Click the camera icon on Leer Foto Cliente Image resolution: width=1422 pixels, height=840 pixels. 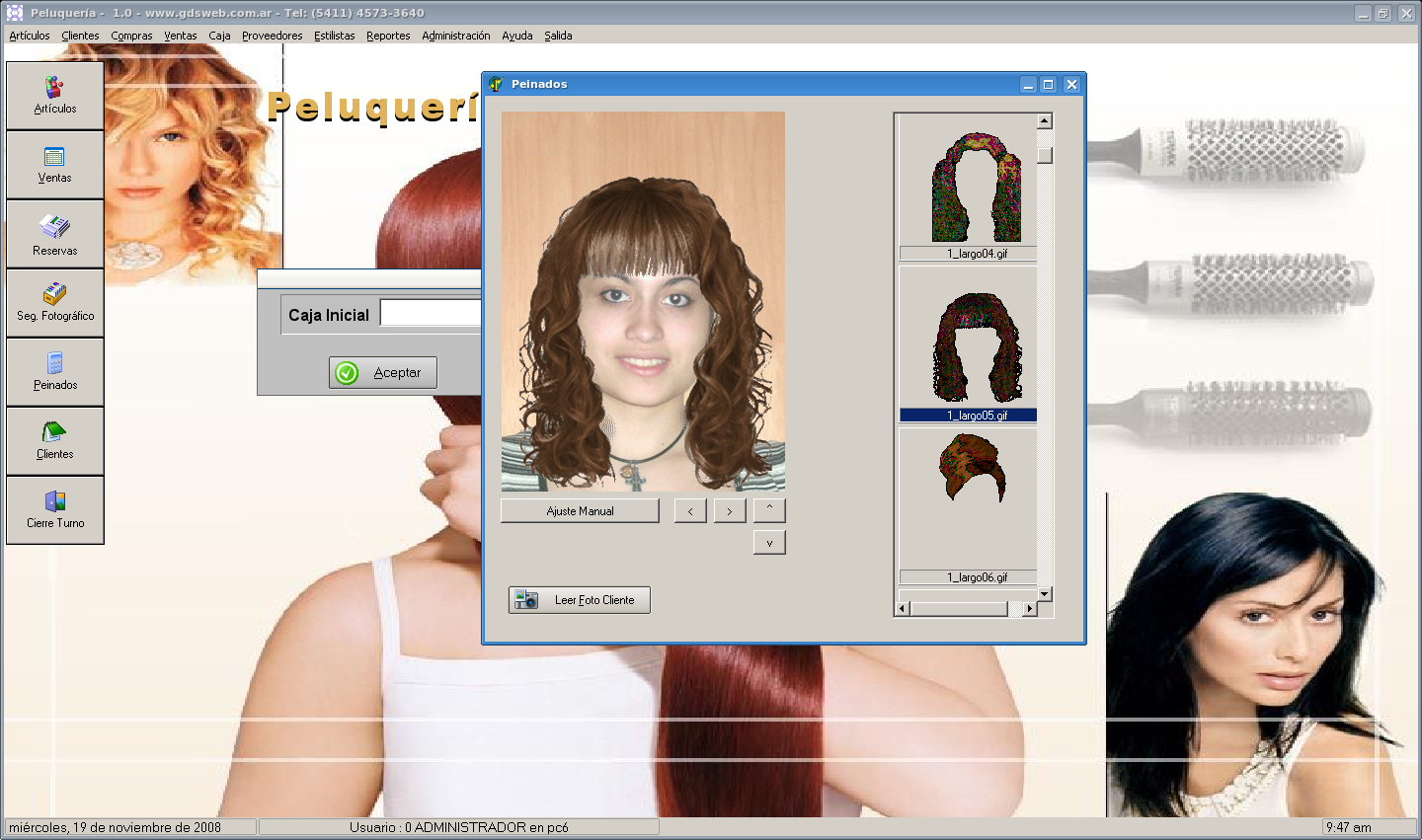pyautogui.click(x=526, y=599)
